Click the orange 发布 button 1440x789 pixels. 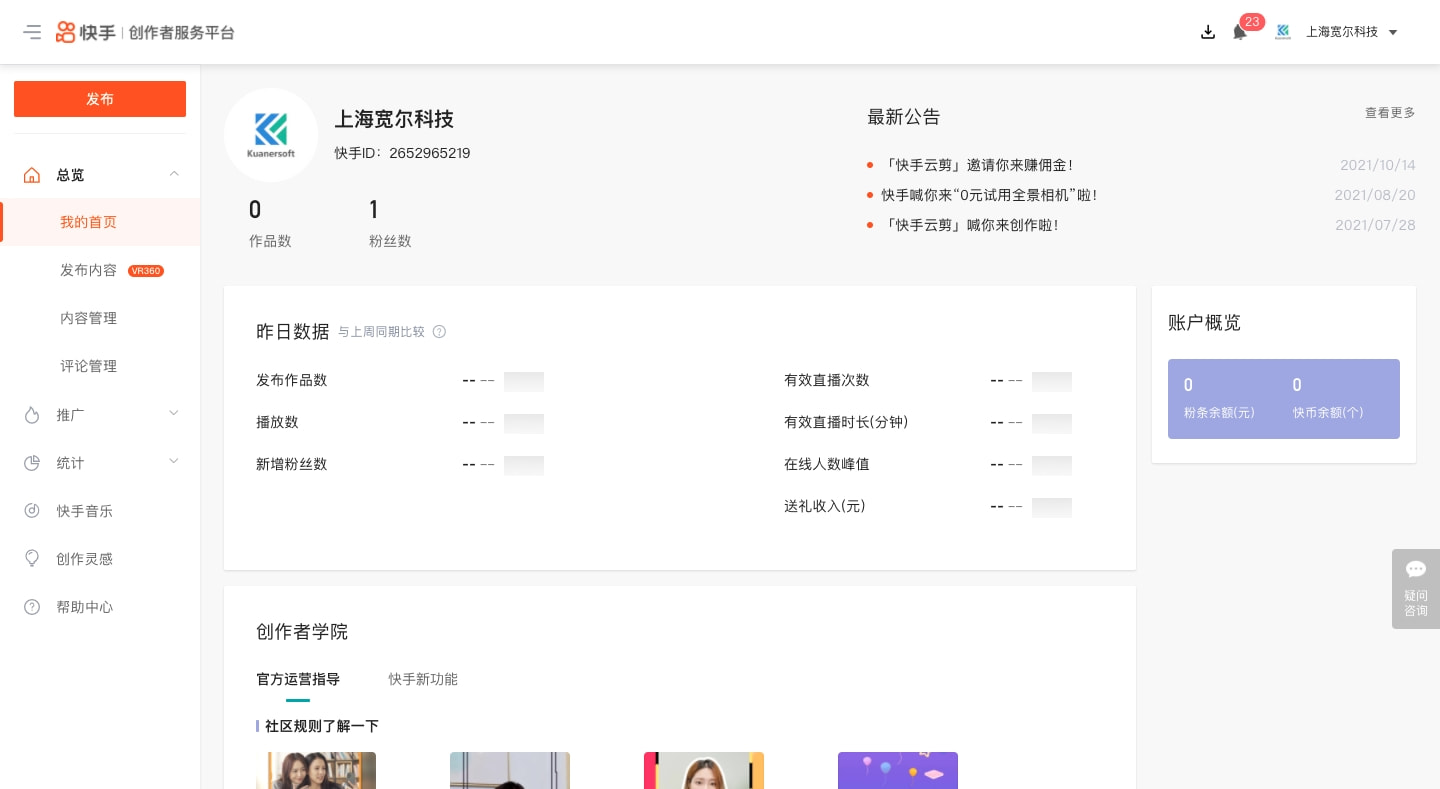tap(100, 99)
